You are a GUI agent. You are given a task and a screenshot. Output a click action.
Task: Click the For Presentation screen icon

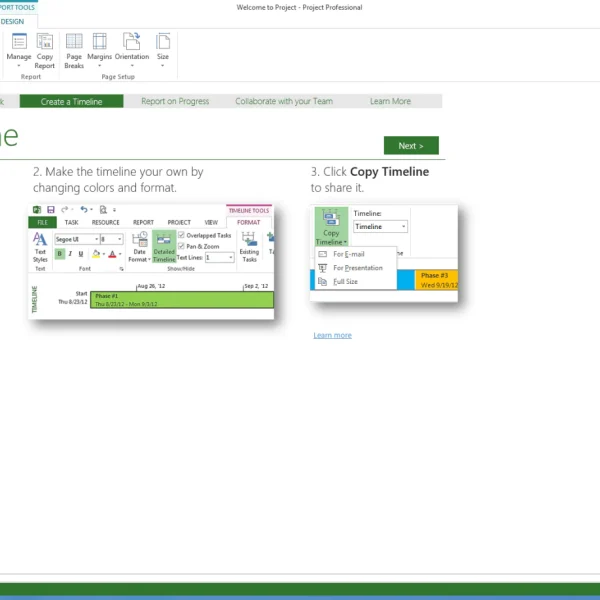pos(323,268)
